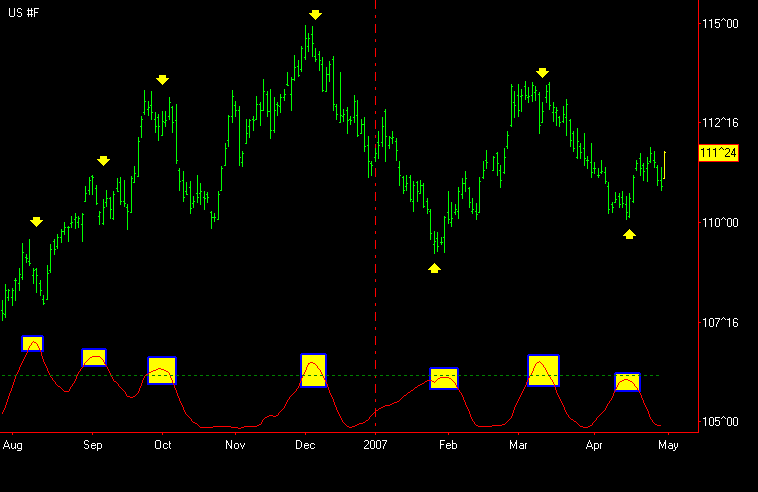This screenshot has height=492, width=758.
Task: Click the yellow up arrow below April low
Action: [x=629, y=234]
